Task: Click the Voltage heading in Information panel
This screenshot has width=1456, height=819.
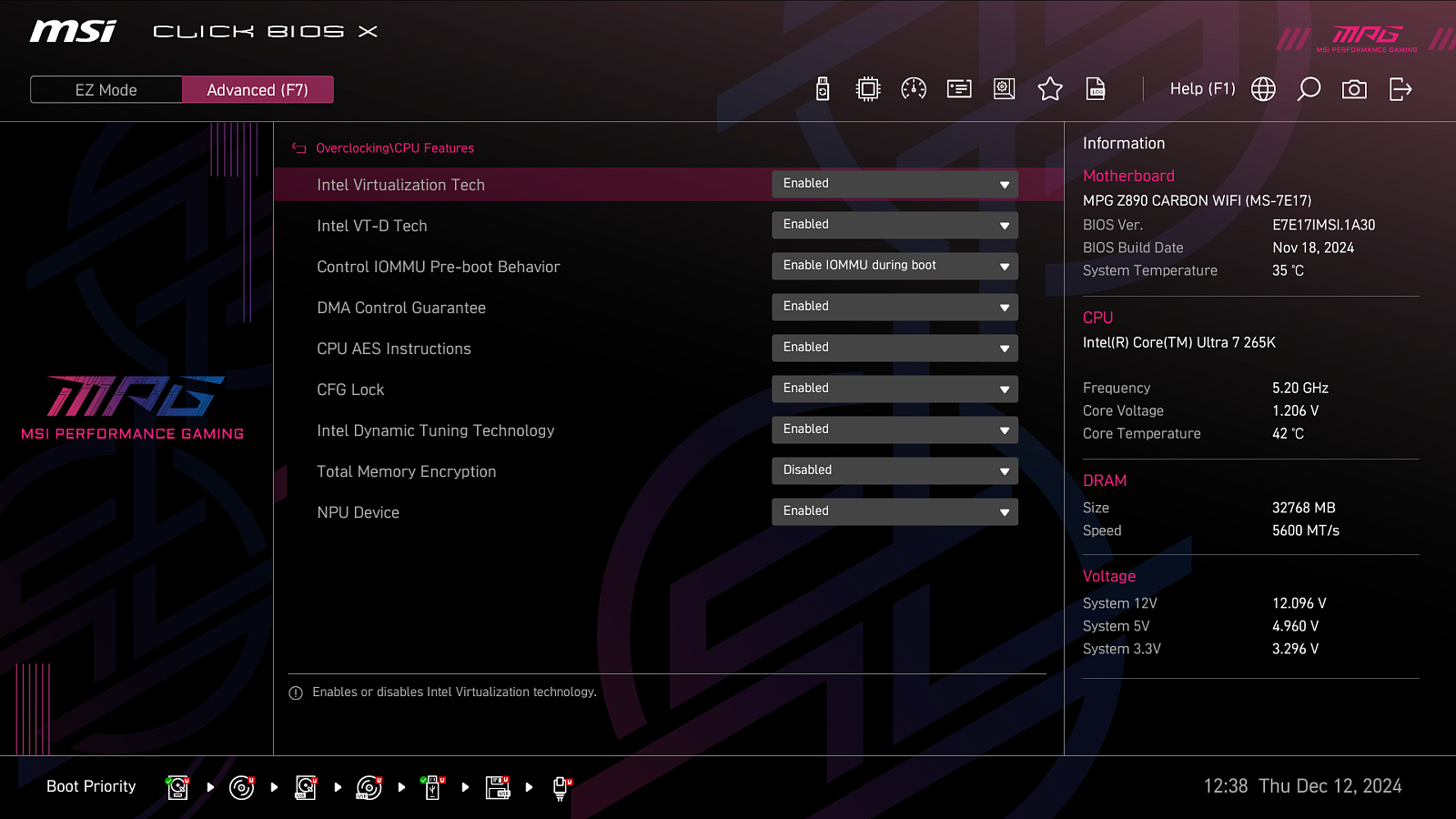Action: click(x=1109, y=576)
